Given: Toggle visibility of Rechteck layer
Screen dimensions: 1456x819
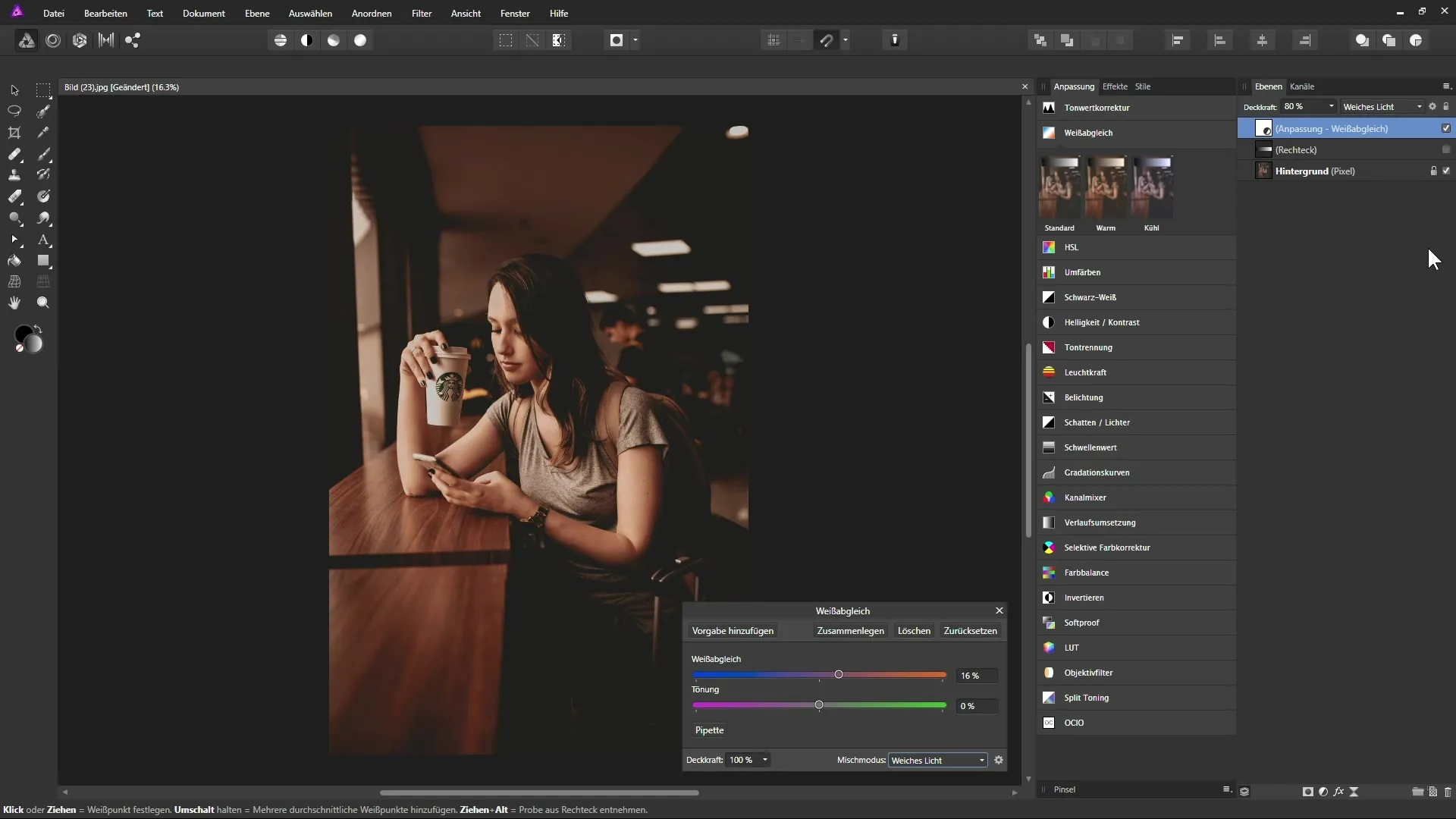Looking at the screenshot, I should coord(1446,149).
